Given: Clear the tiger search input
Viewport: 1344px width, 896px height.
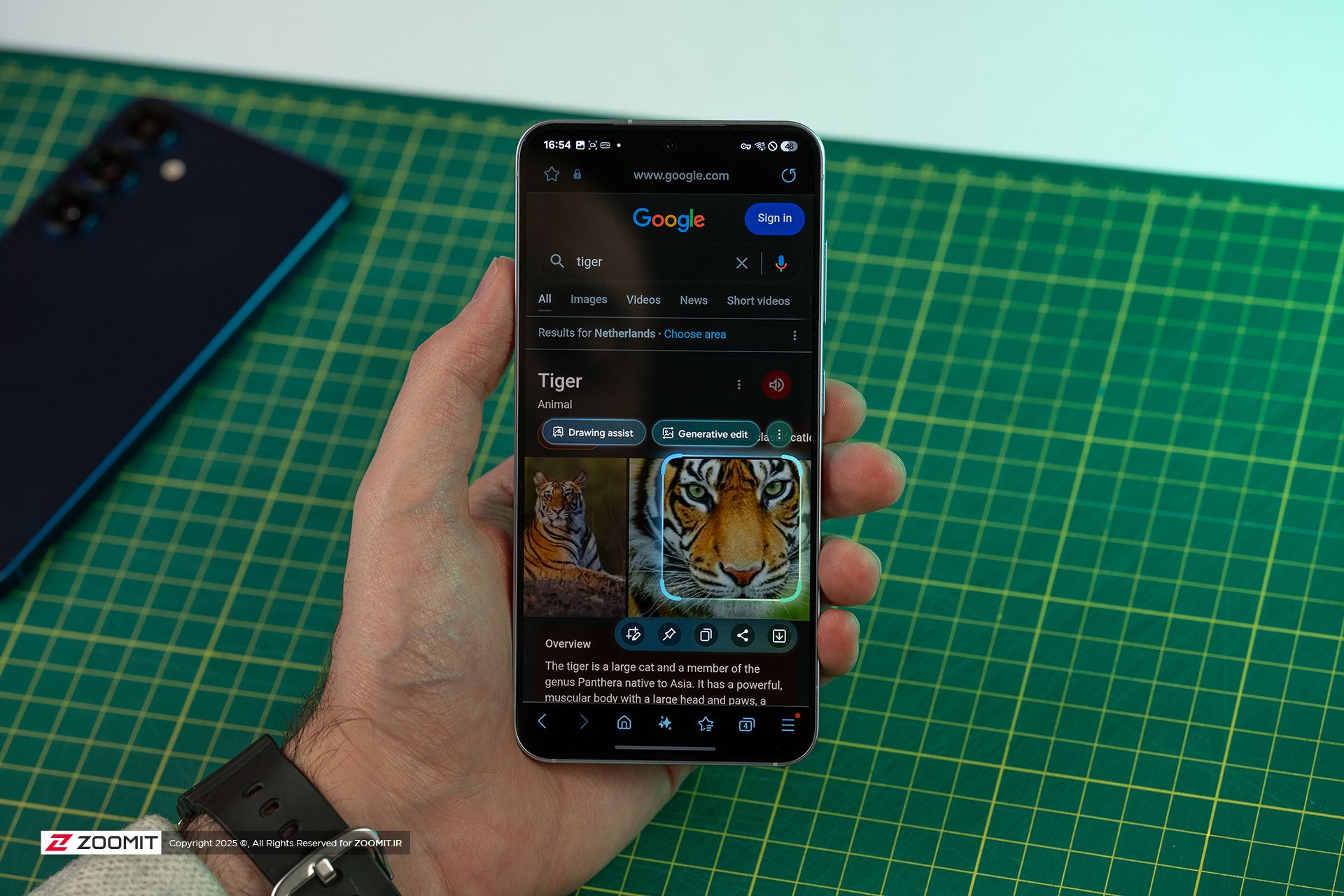Looking at the screenshot, I should coord(741,262).
